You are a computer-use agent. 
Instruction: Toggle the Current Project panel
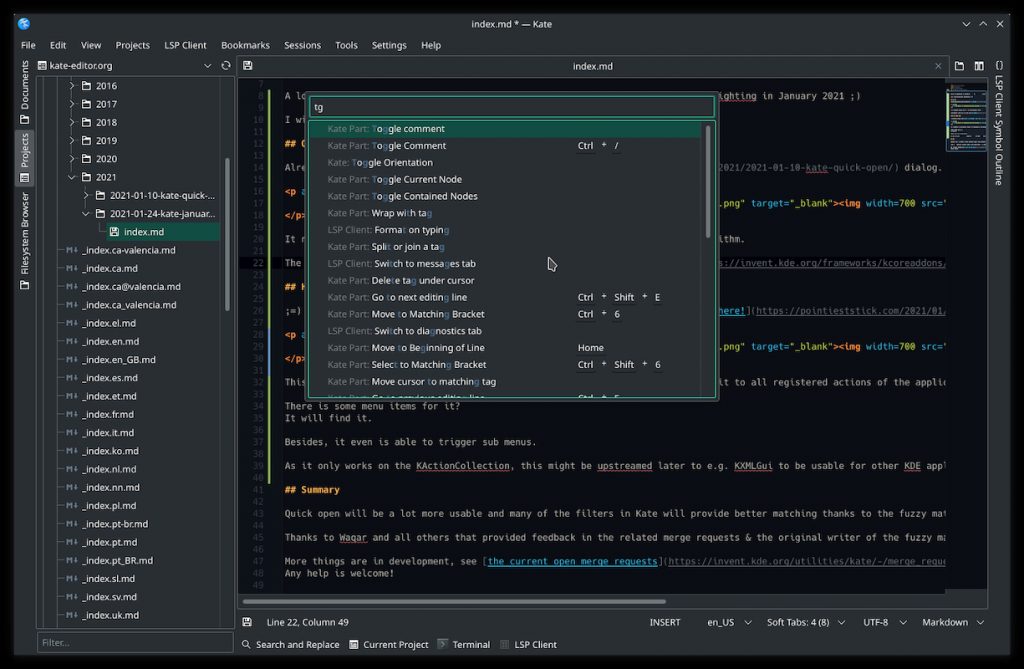coord(389,645)
